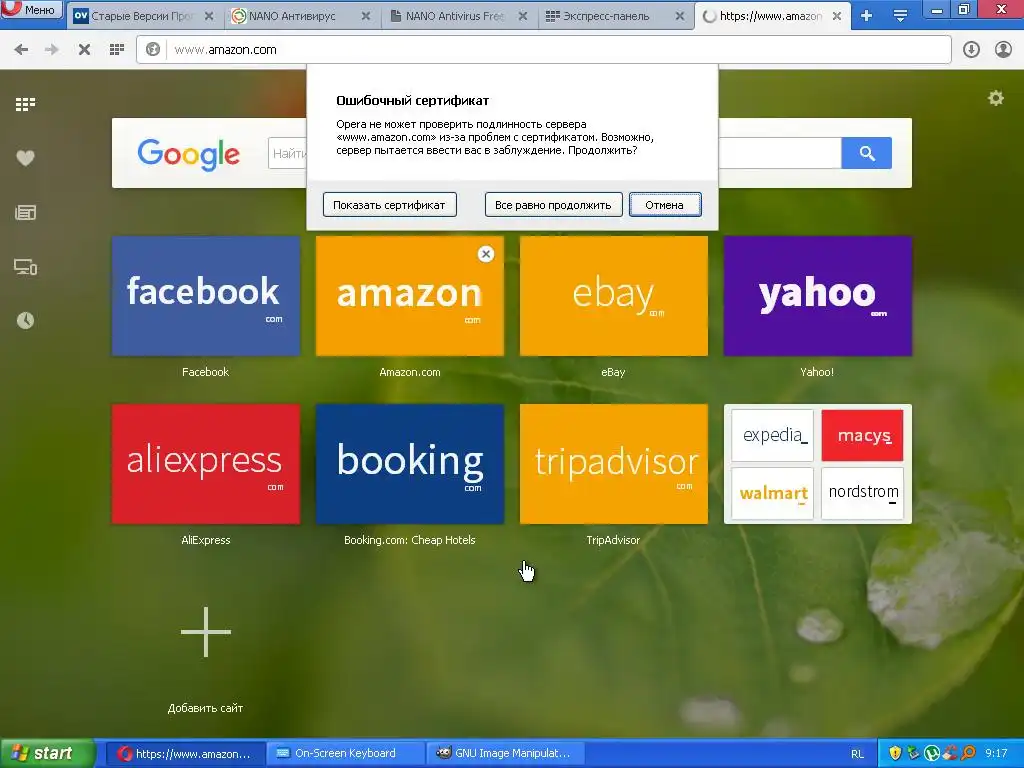
Task: Open Speed Dial grid icon in toolbar
Action: tap(117, 50)
